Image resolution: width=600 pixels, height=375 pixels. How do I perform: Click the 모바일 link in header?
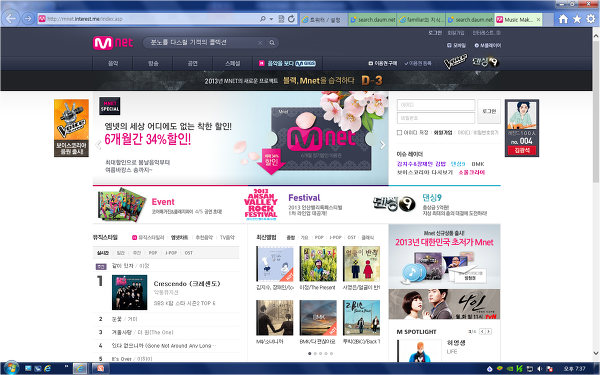click(x=456, y=46)
